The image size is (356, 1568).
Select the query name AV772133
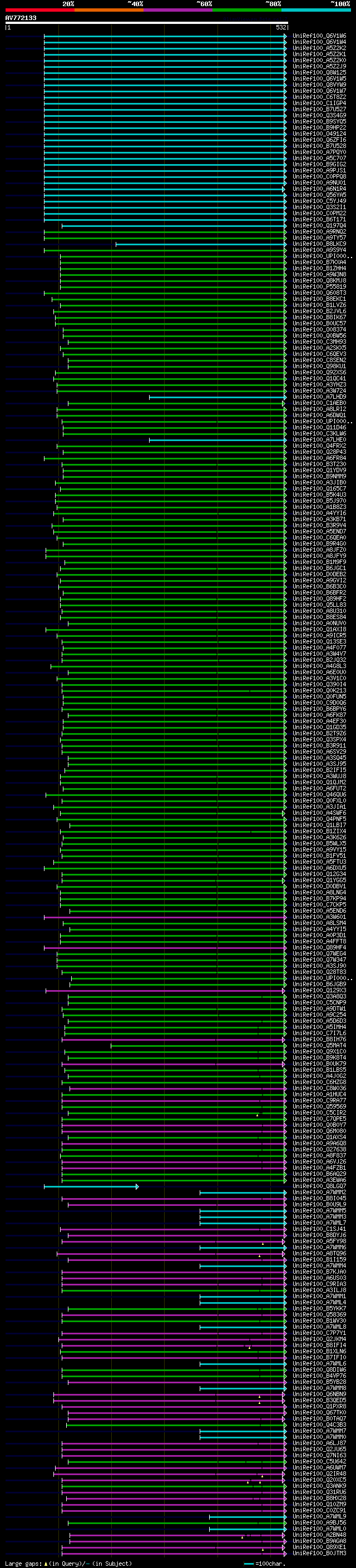[x=21, y=18]
